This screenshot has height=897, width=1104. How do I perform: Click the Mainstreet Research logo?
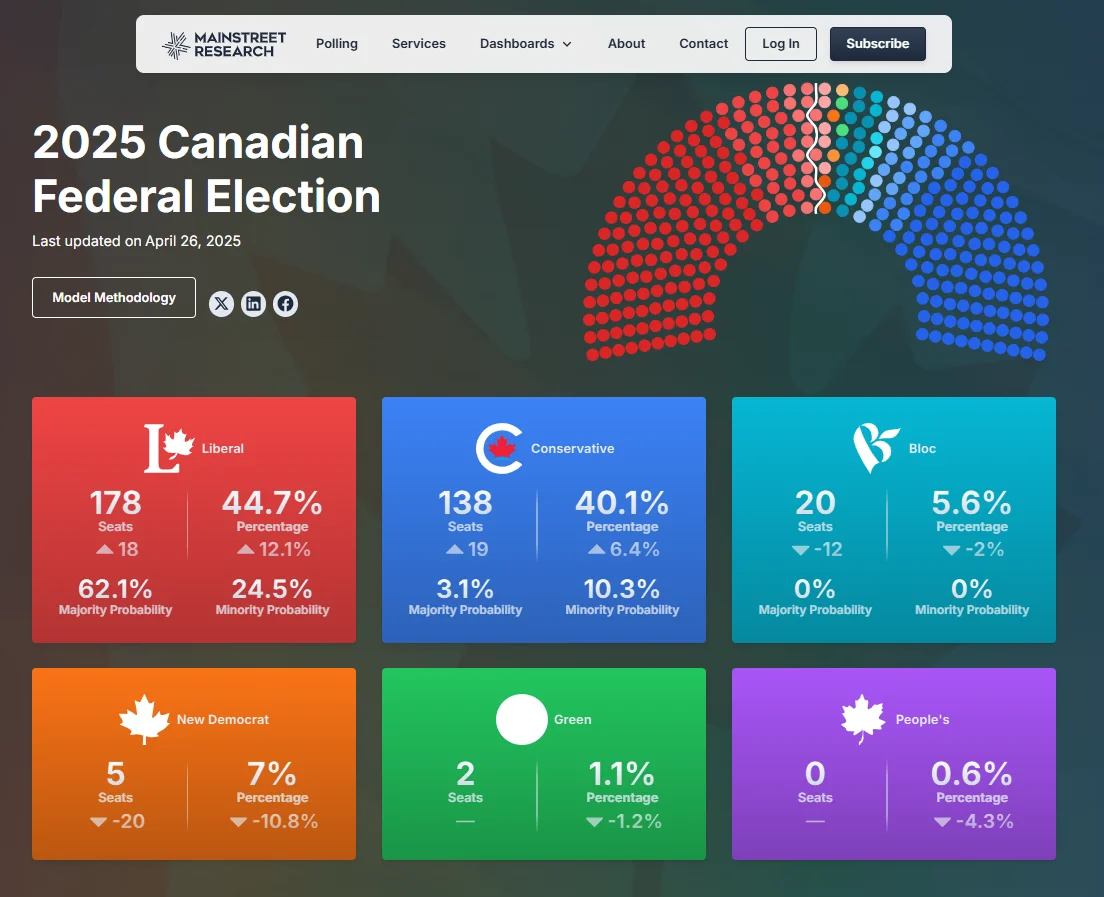(x=224, y=44)
